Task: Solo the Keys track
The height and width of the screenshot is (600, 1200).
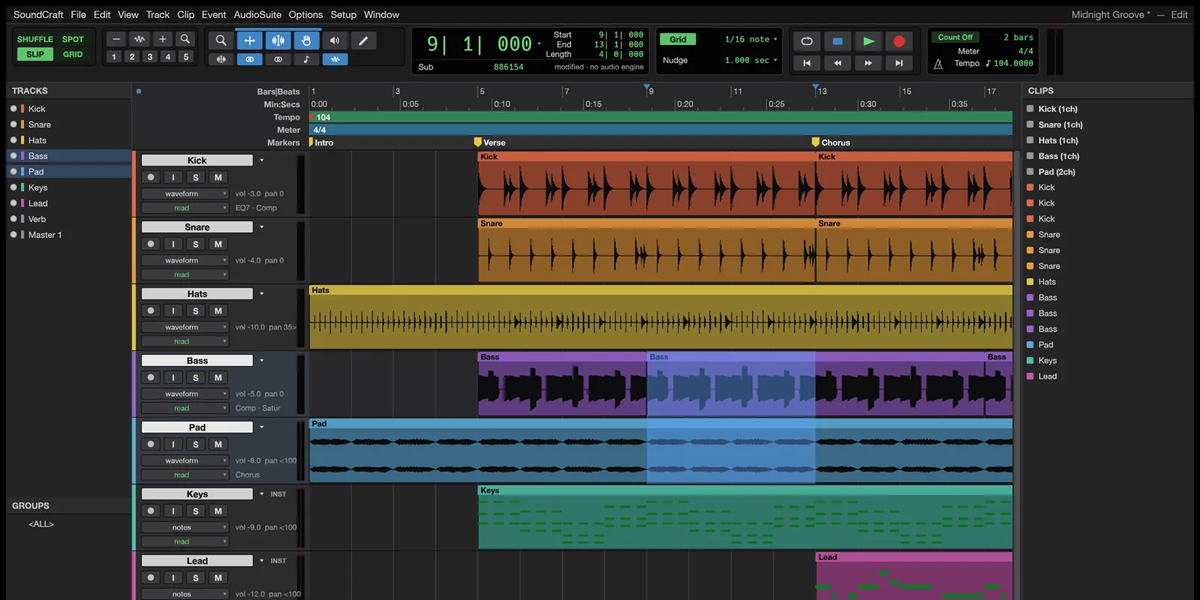Action: tap(196, 511)
